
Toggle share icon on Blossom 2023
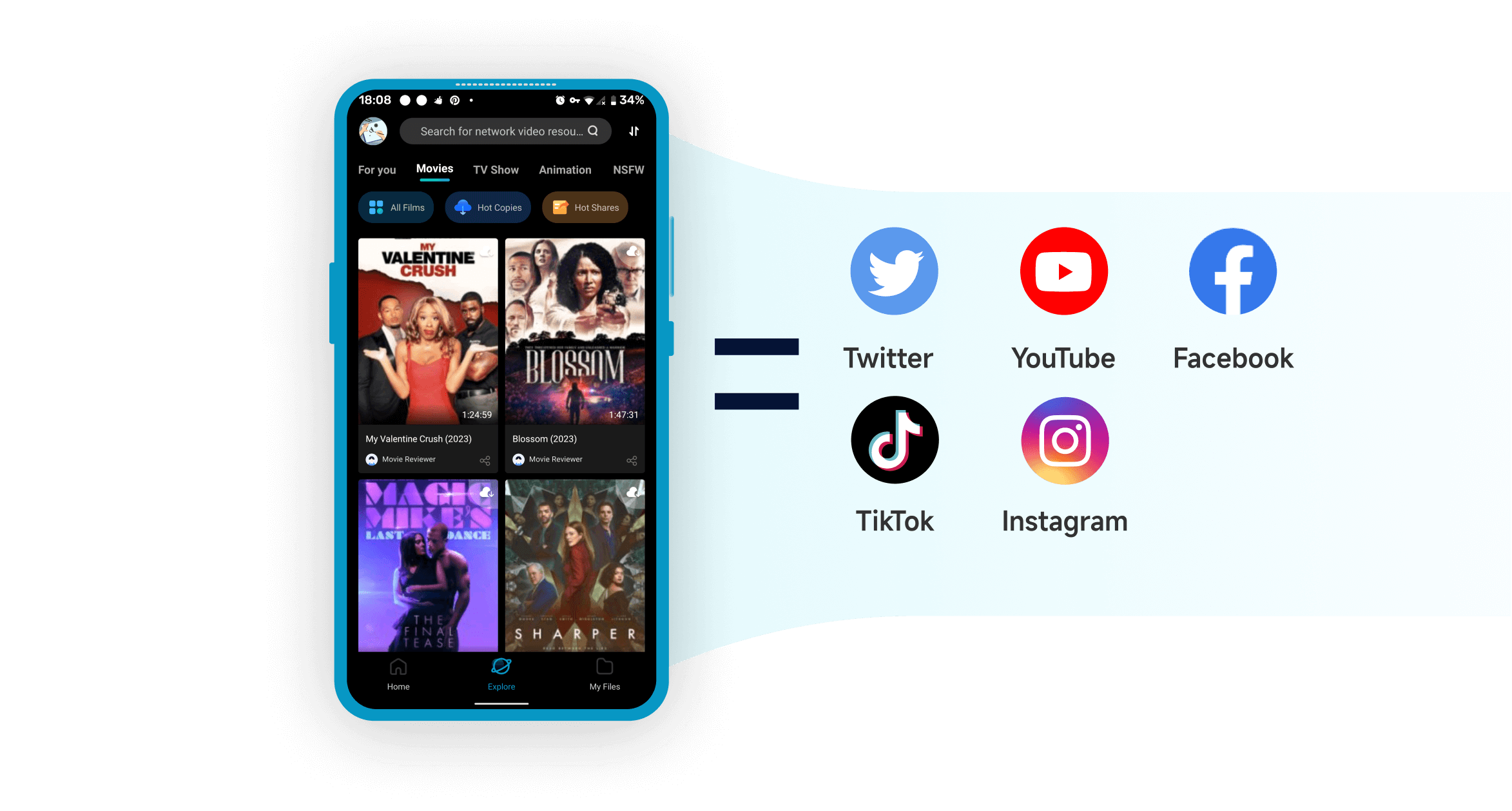click(x=632, y=459)
